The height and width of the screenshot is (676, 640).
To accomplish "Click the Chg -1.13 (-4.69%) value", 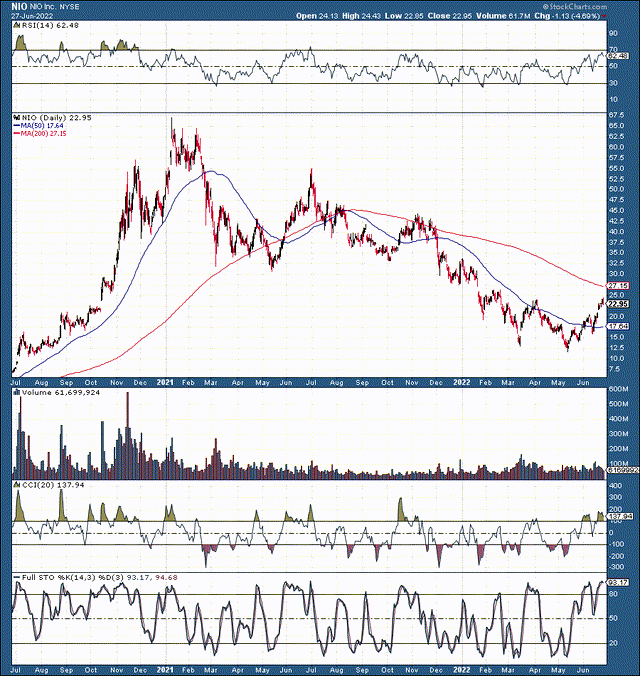I will pyautogui.click(x=567, y=16).
